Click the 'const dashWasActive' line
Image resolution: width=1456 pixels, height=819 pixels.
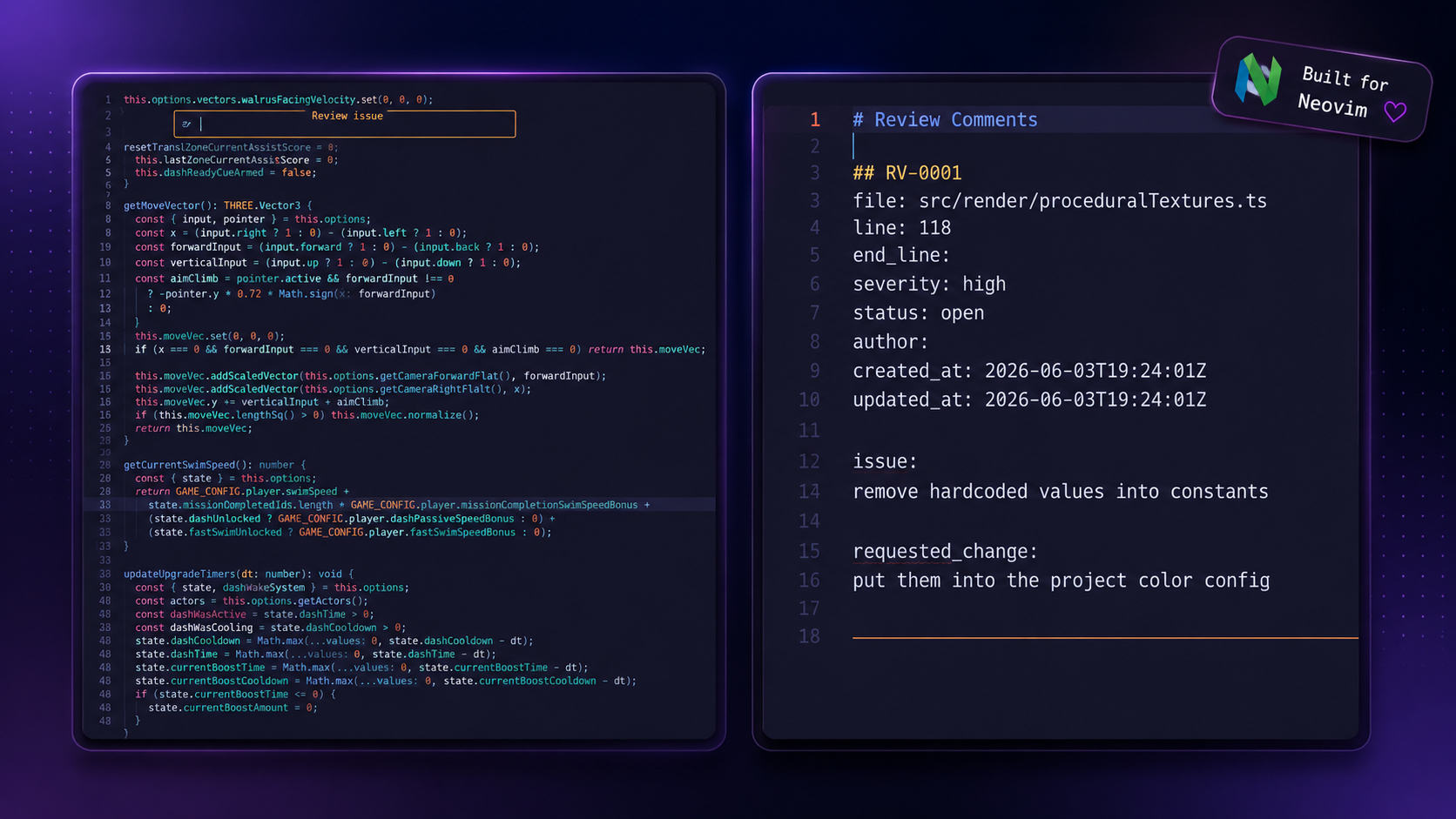pyautogui.click(x=254, y=614)
